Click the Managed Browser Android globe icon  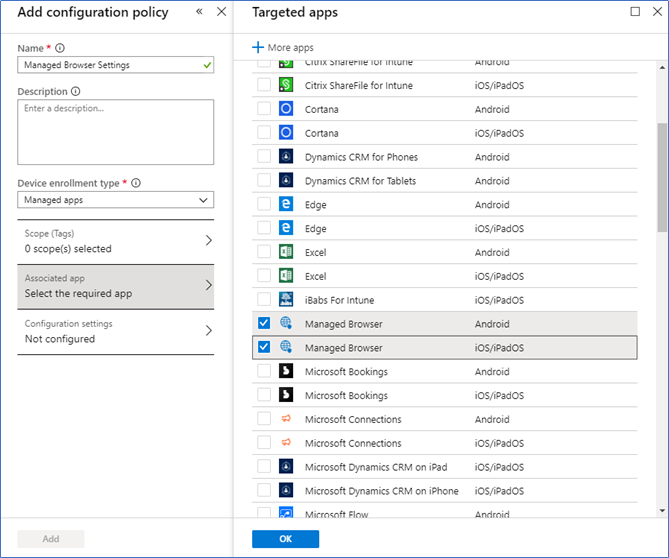[286, 323]
